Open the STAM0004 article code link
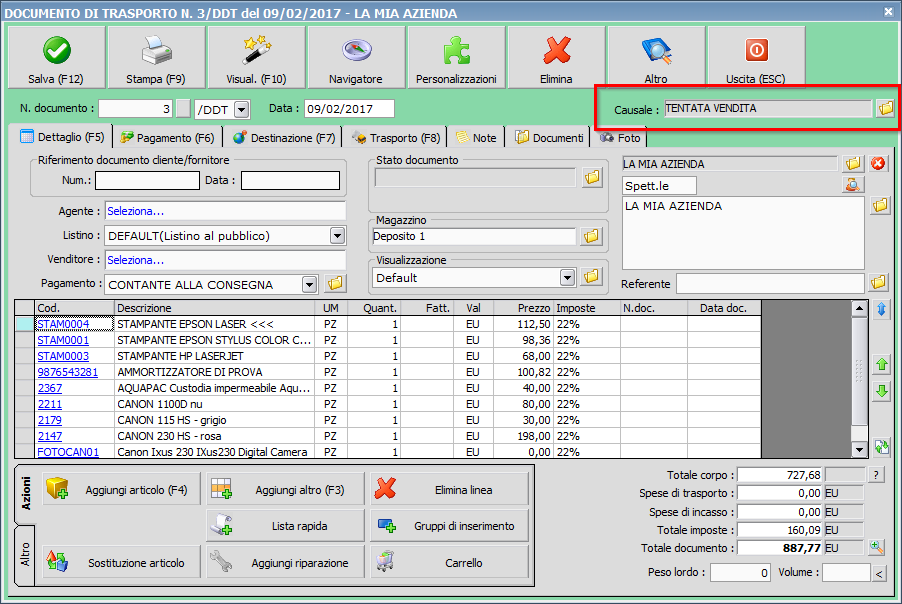 63,324
